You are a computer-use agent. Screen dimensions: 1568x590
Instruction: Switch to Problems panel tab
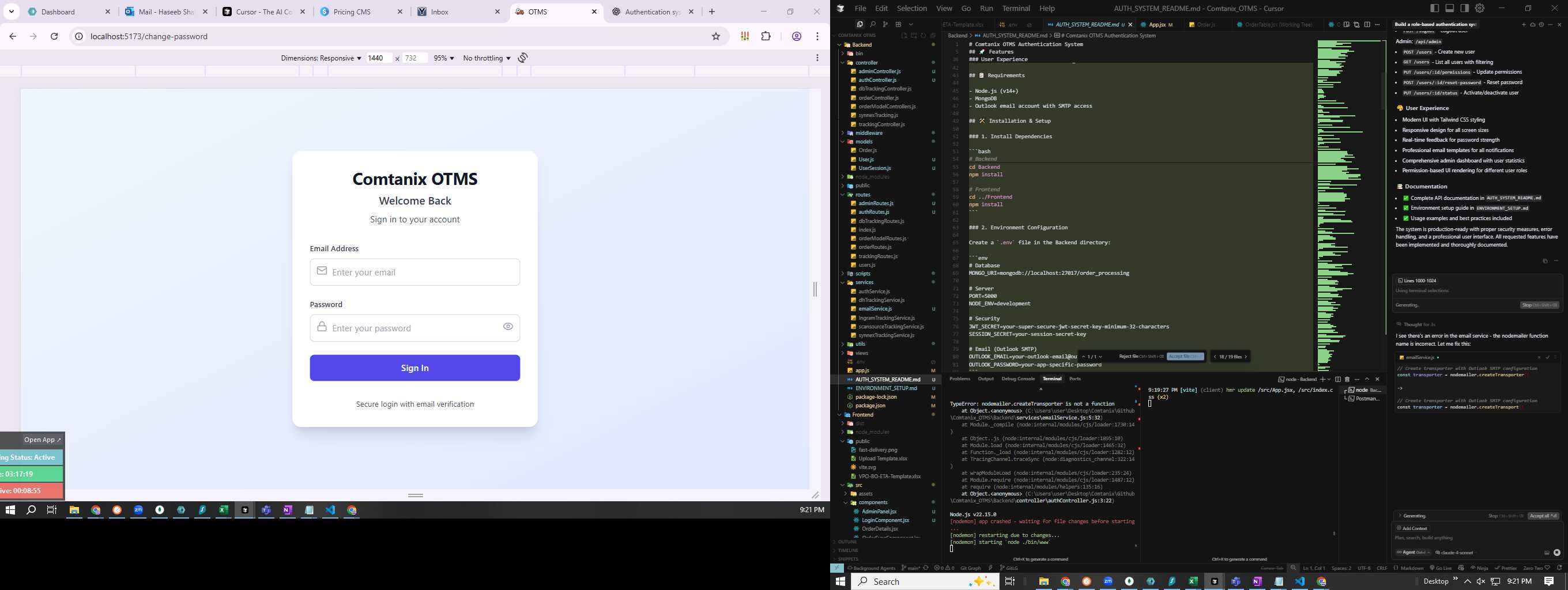[x=959, y=379]
